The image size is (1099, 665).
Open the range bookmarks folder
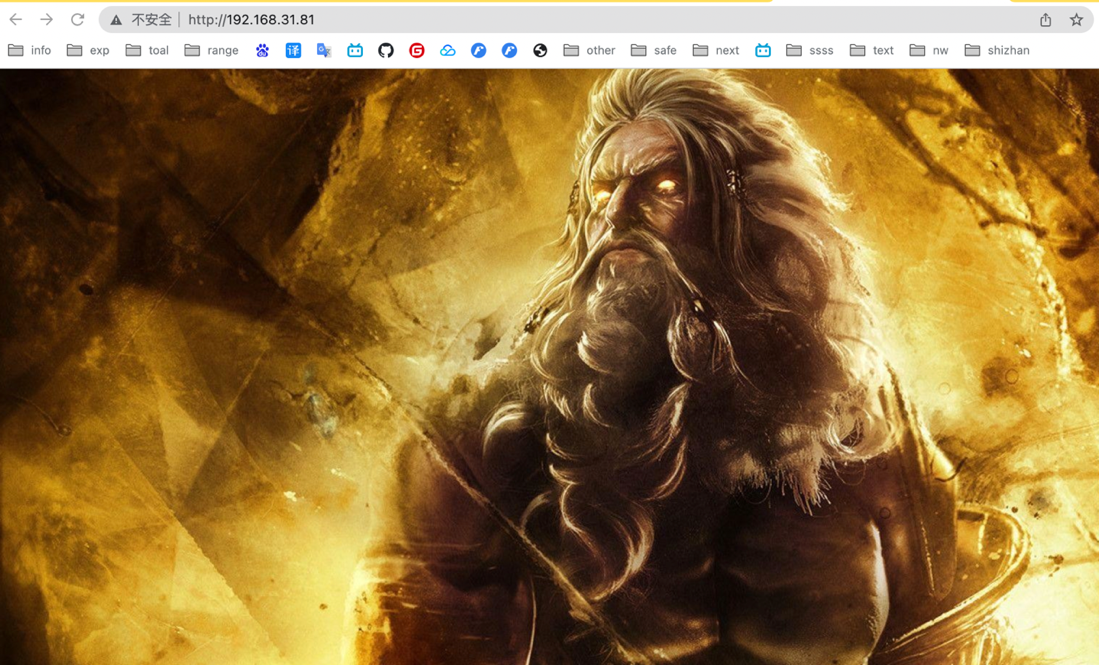212,50
